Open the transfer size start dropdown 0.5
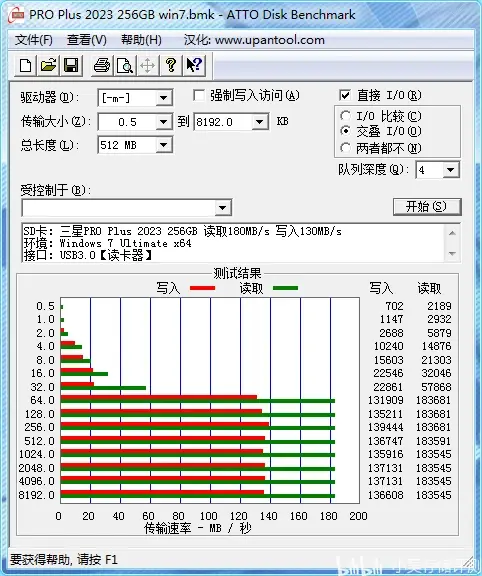The height and width of the screenshot is (576, 482). click(x=163, y=122)
